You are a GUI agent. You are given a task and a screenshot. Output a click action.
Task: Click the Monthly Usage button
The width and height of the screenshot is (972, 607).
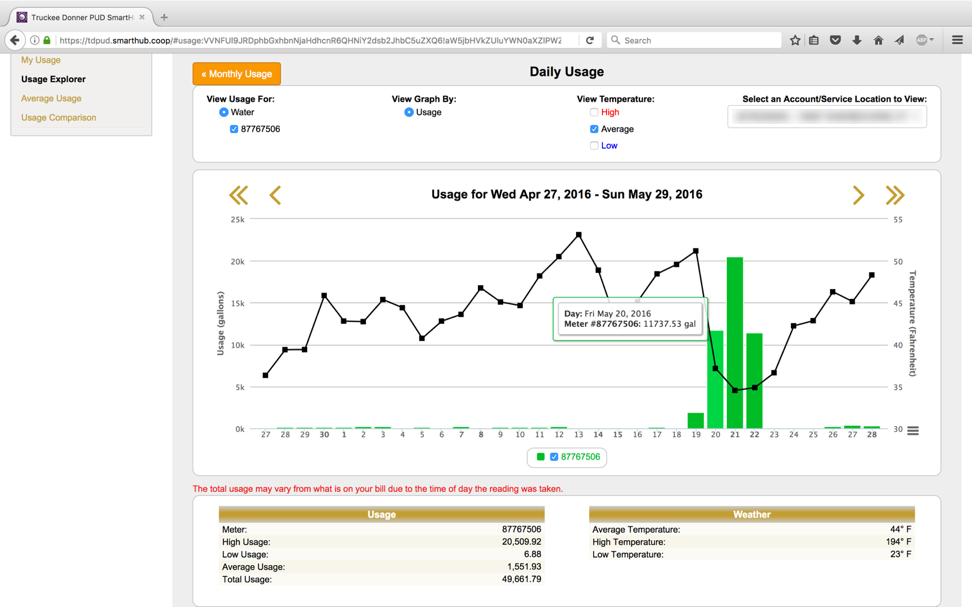237,74
